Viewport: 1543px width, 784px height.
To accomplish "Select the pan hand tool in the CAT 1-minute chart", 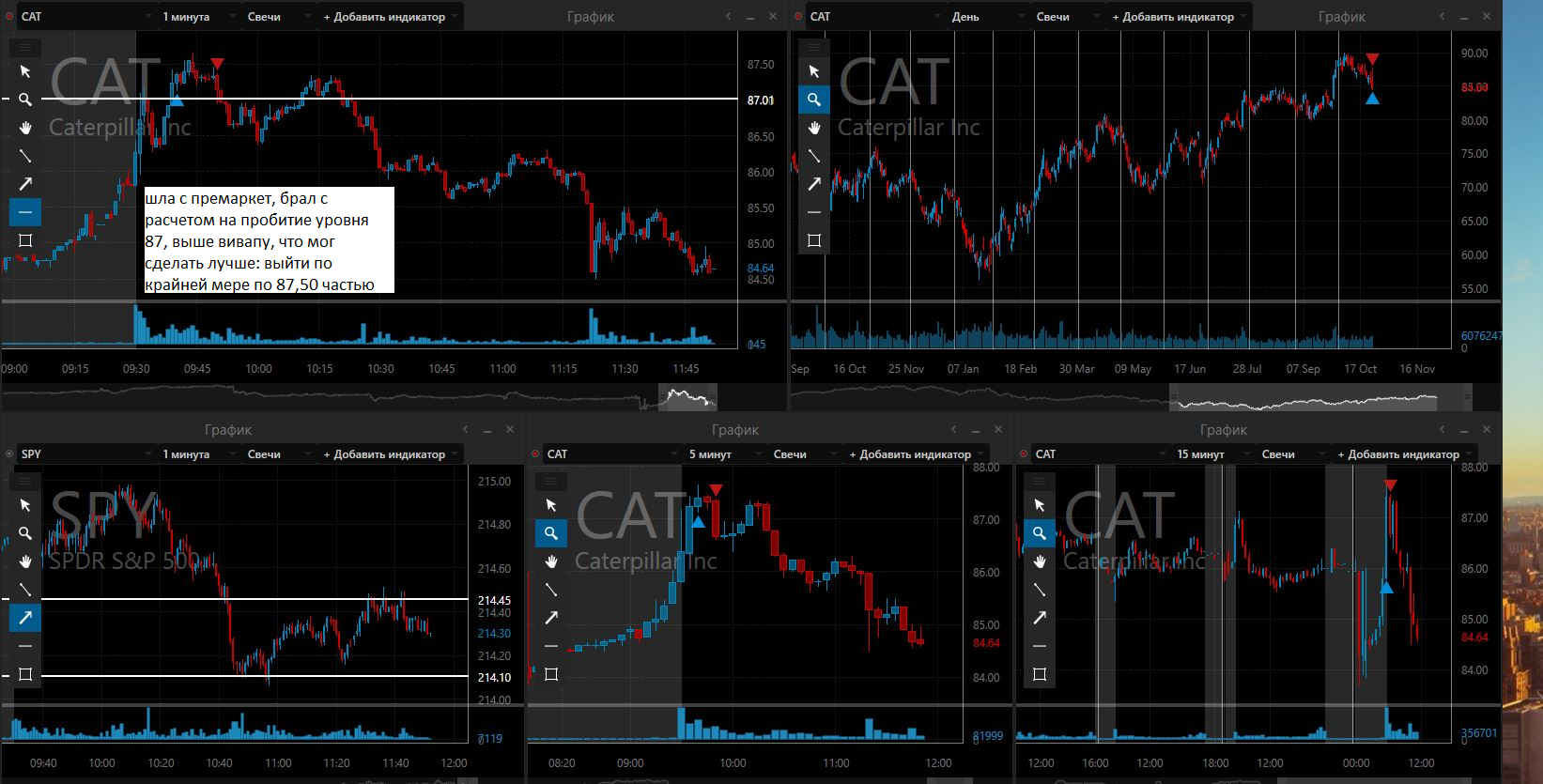I will coord(25,128).
